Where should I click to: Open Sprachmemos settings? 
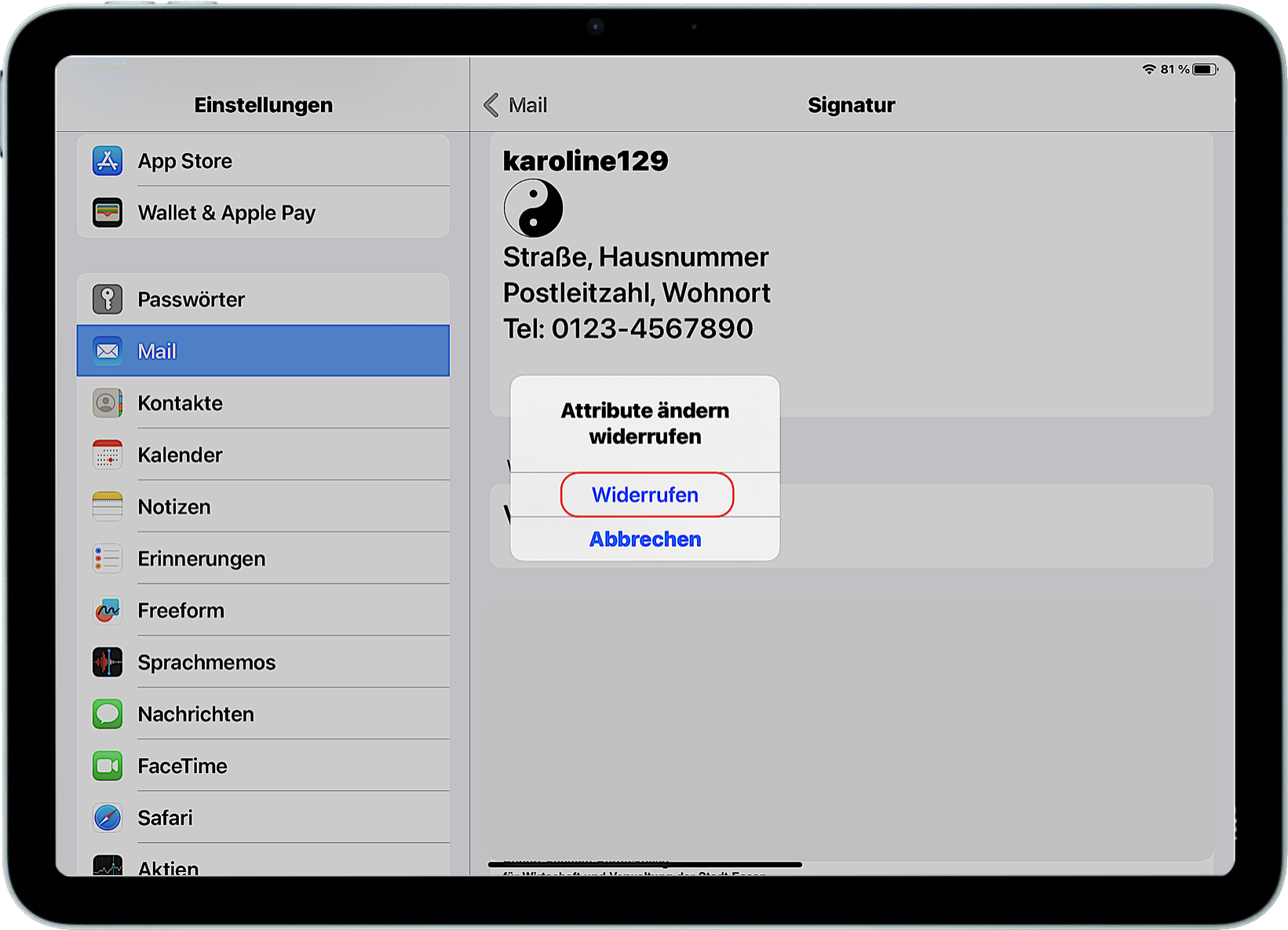[x=263, y=662]
